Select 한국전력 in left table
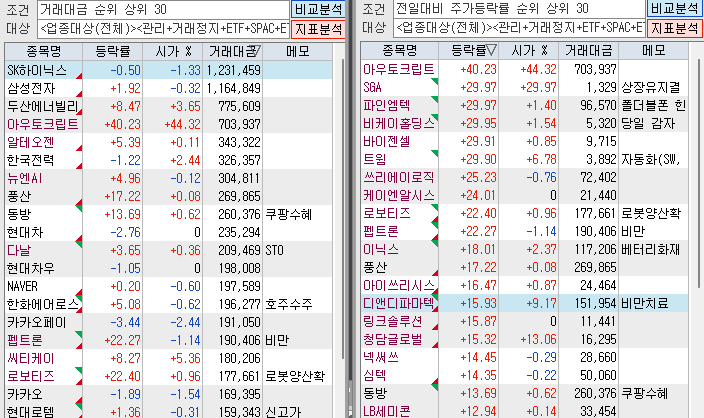Screen dimensions: 704x418 [31, 160]
